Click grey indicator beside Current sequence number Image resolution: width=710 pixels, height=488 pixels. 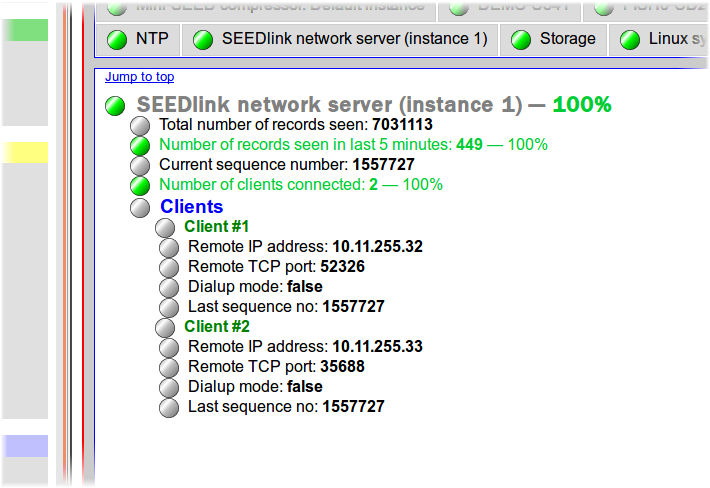(140, 166)
